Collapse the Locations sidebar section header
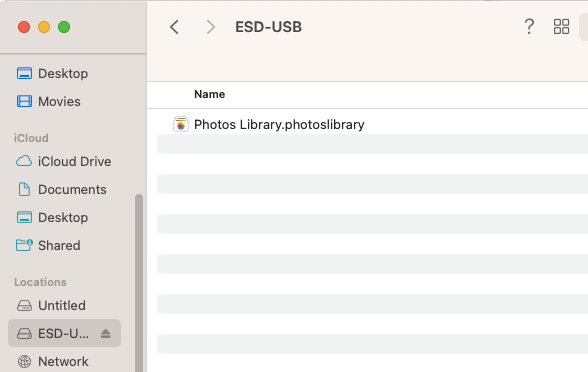The image size is (588, 372). pyautogui.click(x=40, y=282)
